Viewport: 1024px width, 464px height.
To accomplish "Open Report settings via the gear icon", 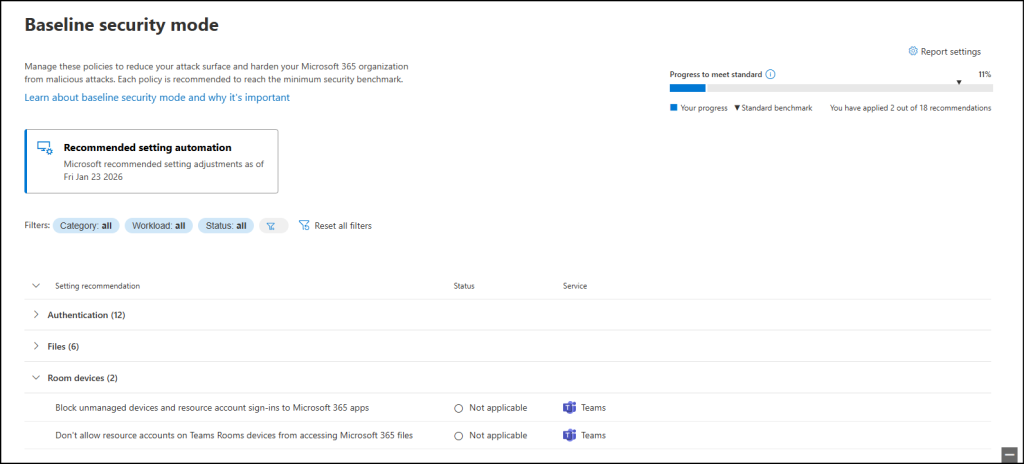I will (x=913, y=52).
